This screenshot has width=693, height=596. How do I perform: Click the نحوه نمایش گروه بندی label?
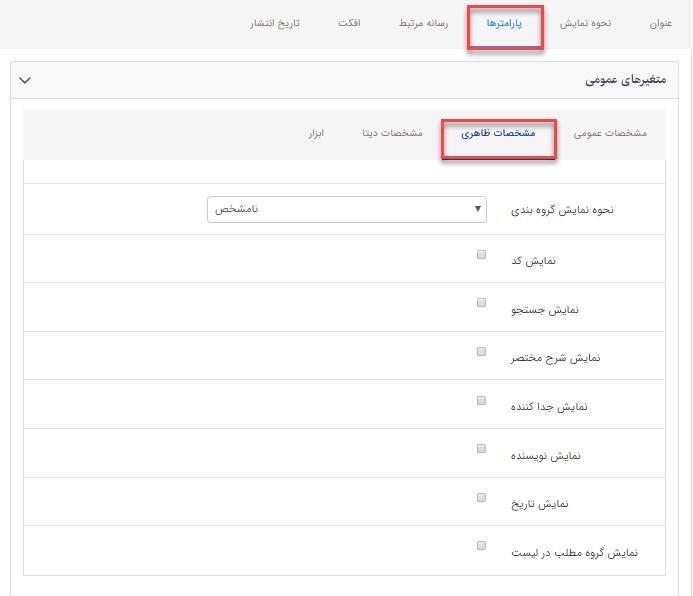coord(562,210)
